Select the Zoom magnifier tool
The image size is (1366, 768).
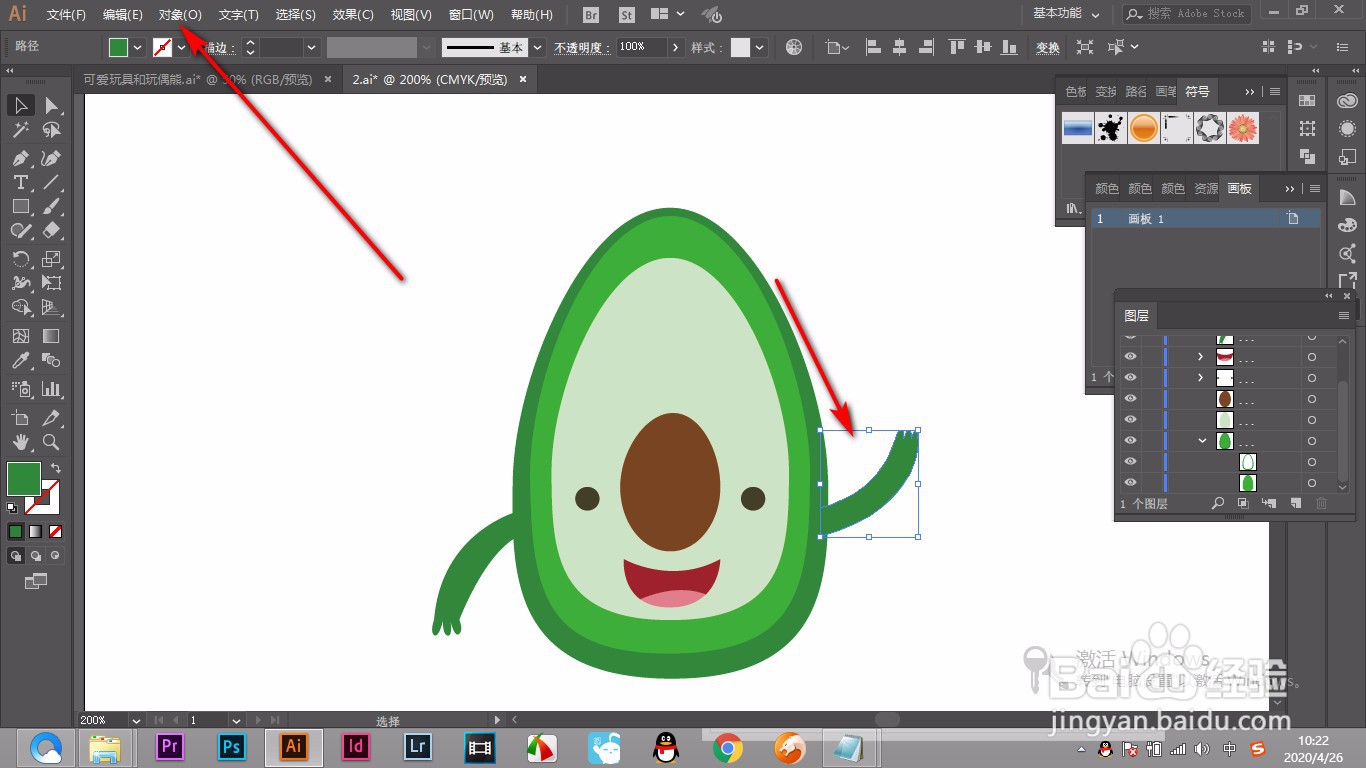(x=51, y=442)
